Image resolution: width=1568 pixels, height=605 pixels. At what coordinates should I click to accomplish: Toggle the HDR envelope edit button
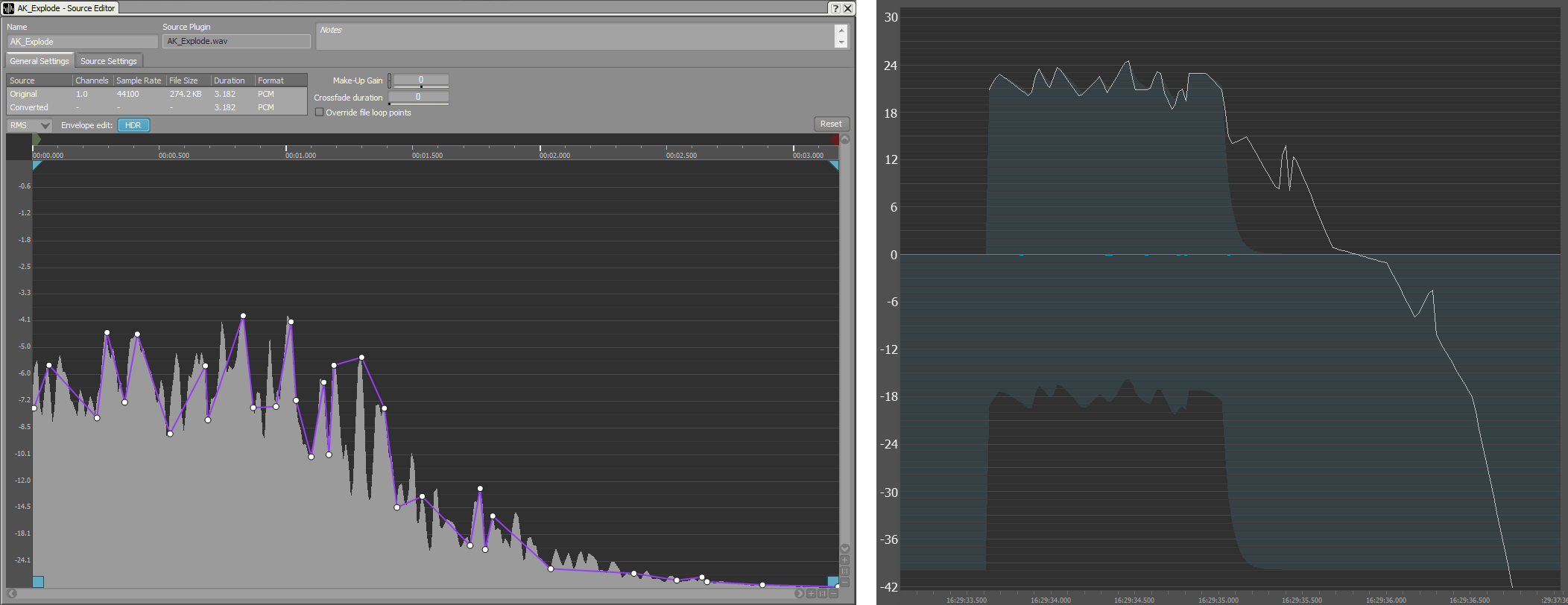133,125
